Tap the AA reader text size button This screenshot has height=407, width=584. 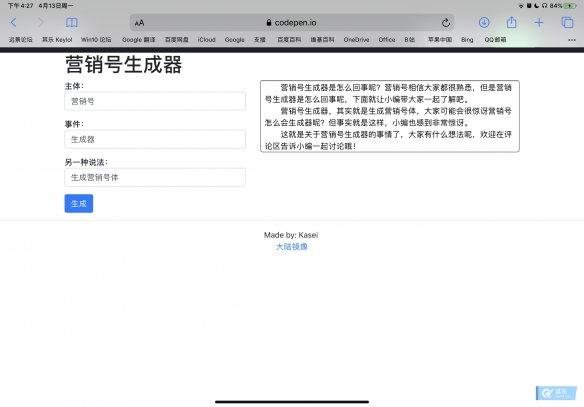139,23
